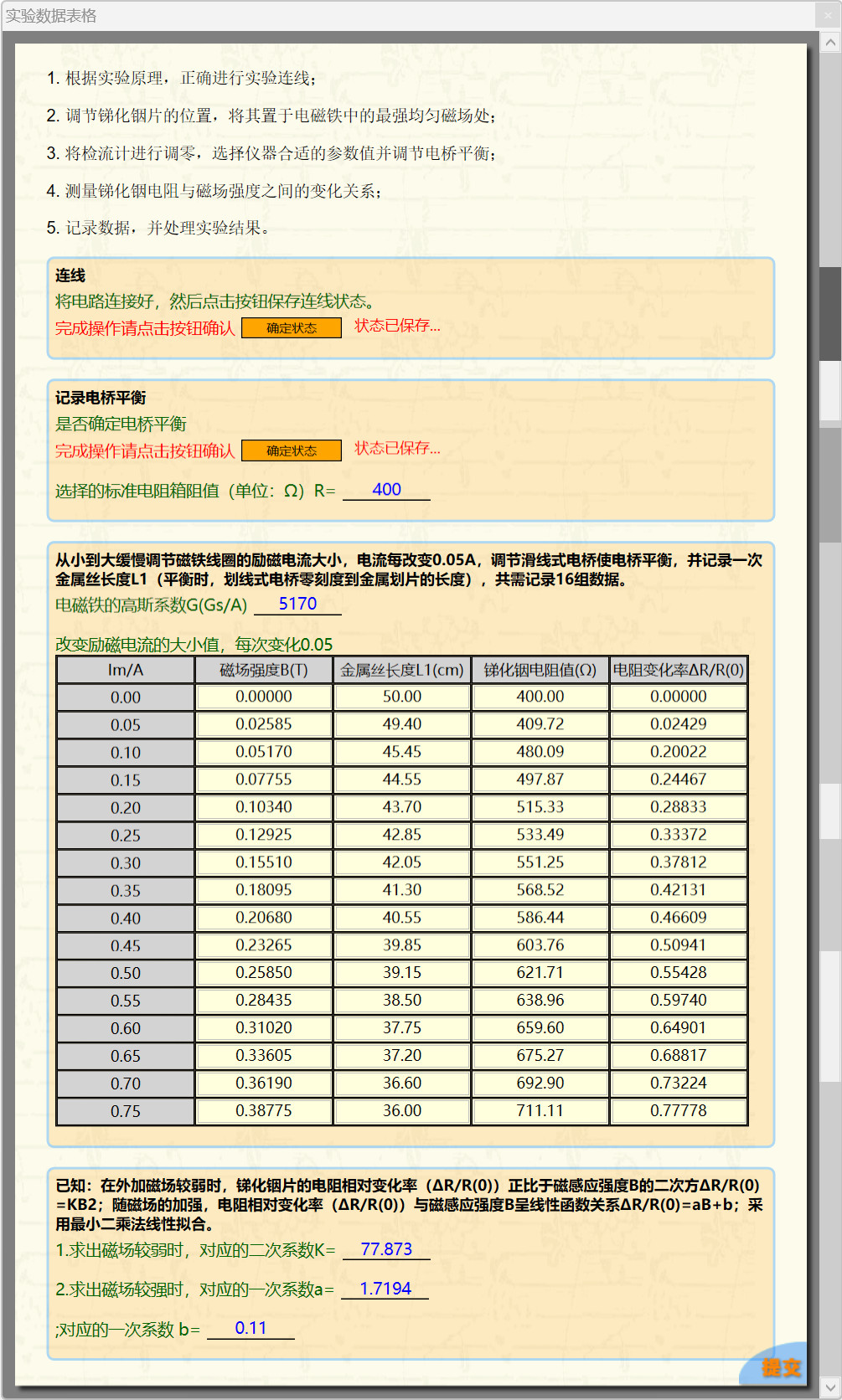Click the L1 cell showing 39.15
This screenshot has width=842, height=1400.
pos(402,973)
